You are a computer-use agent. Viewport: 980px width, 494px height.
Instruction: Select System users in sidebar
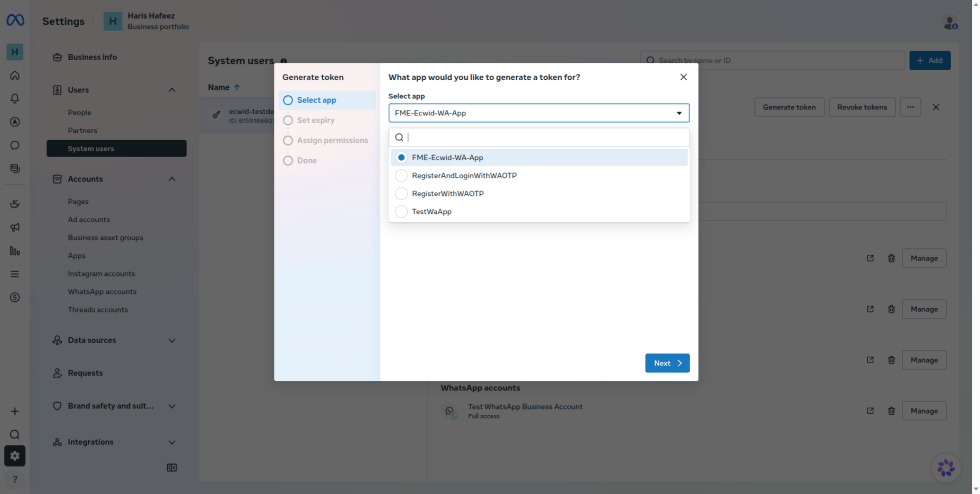[116, 148]
